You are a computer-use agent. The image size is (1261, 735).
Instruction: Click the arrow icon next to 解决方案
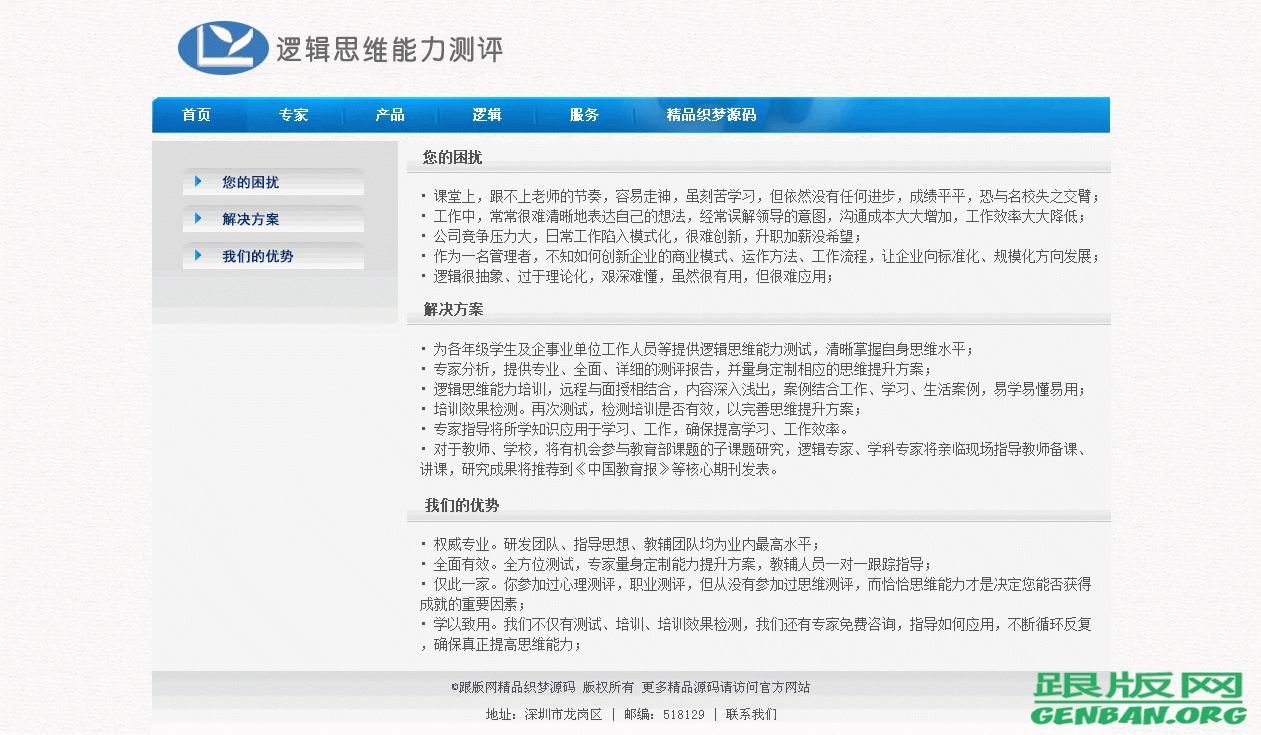pyautogui.click(x=196, y=219)
